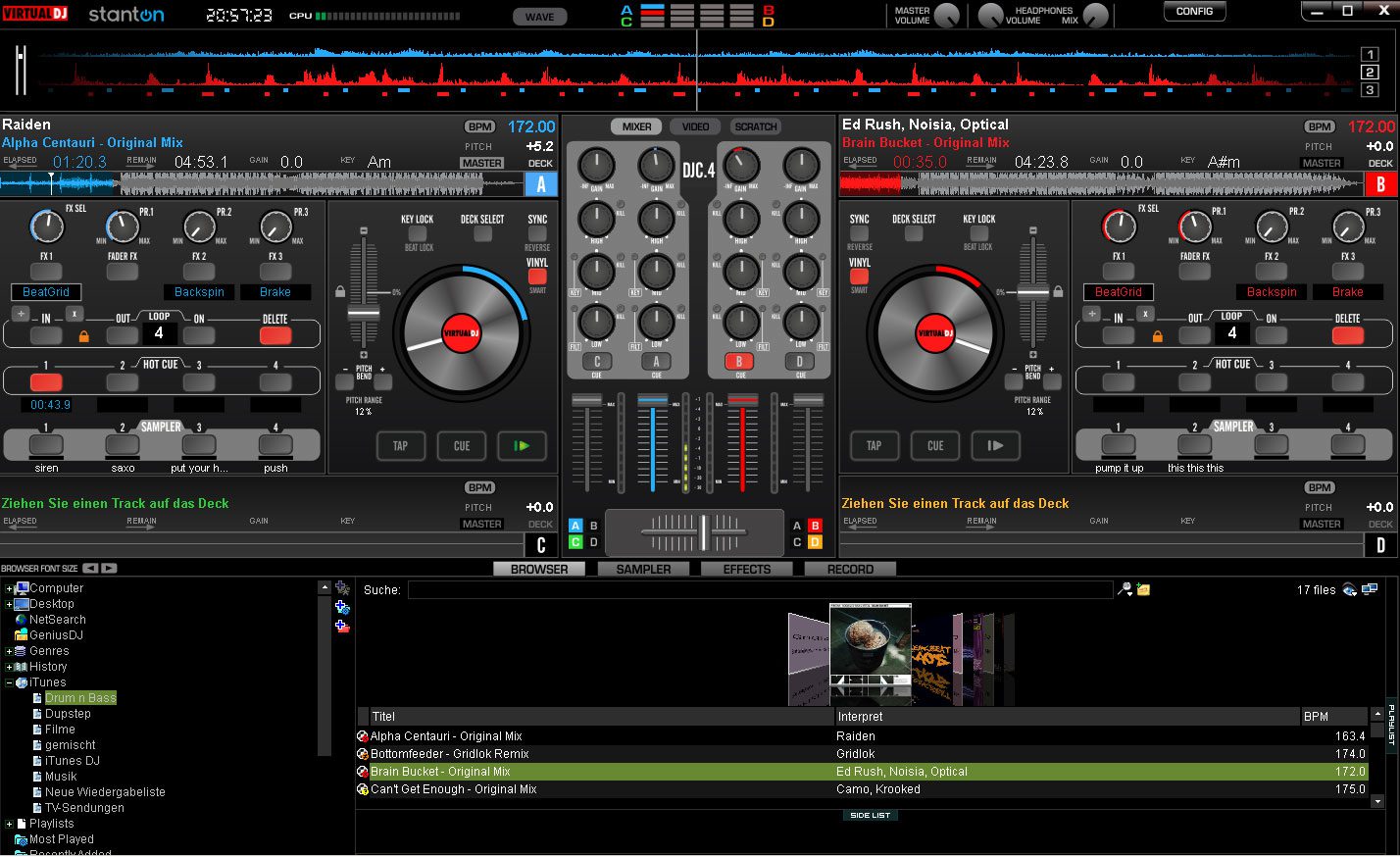Click the TAP button on the left deck
Screen dimensions: 1400x857
400,446
